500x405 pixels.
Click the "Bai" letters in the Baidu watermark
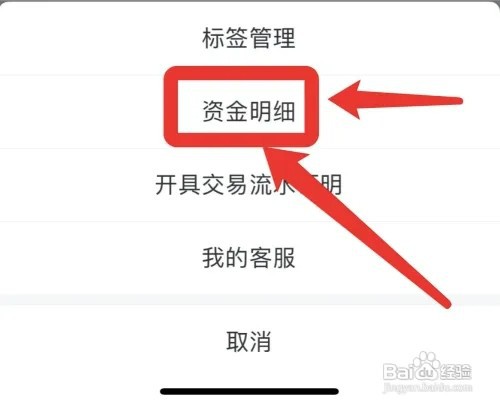coord(397,371)
